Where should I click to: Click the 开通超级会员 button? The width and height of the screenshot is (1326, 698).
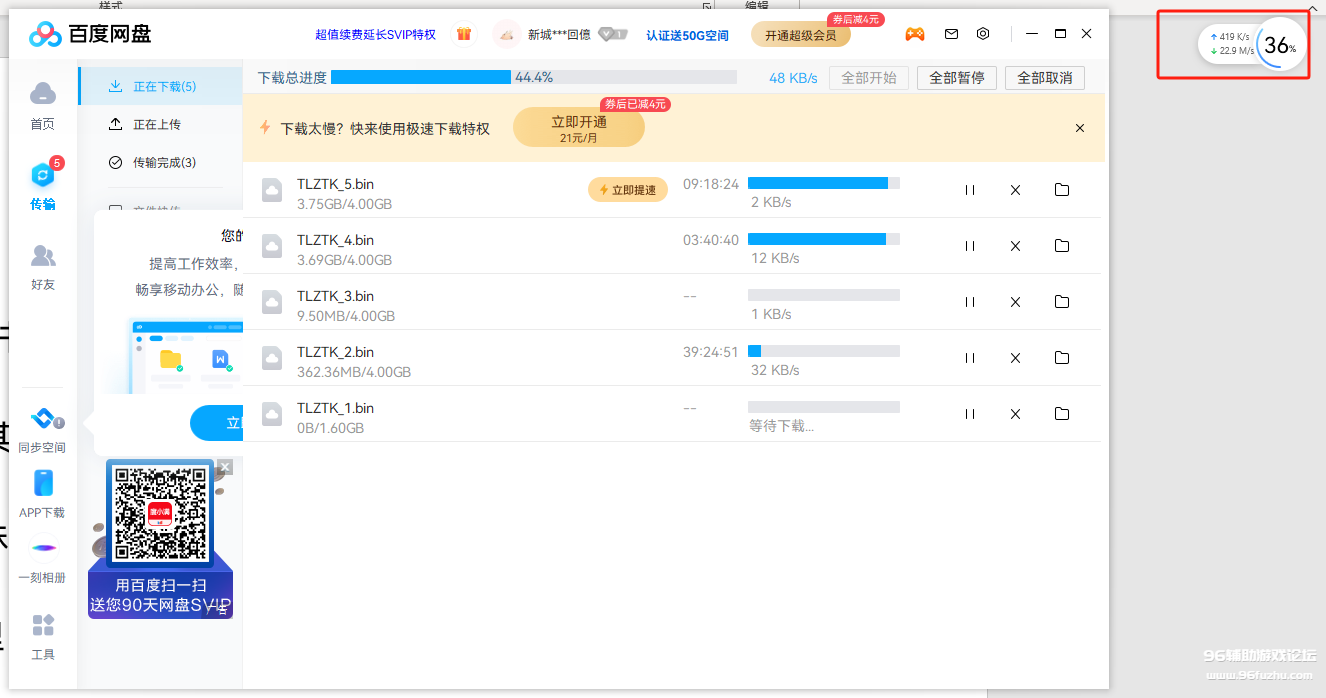click(x=801, y=35)
